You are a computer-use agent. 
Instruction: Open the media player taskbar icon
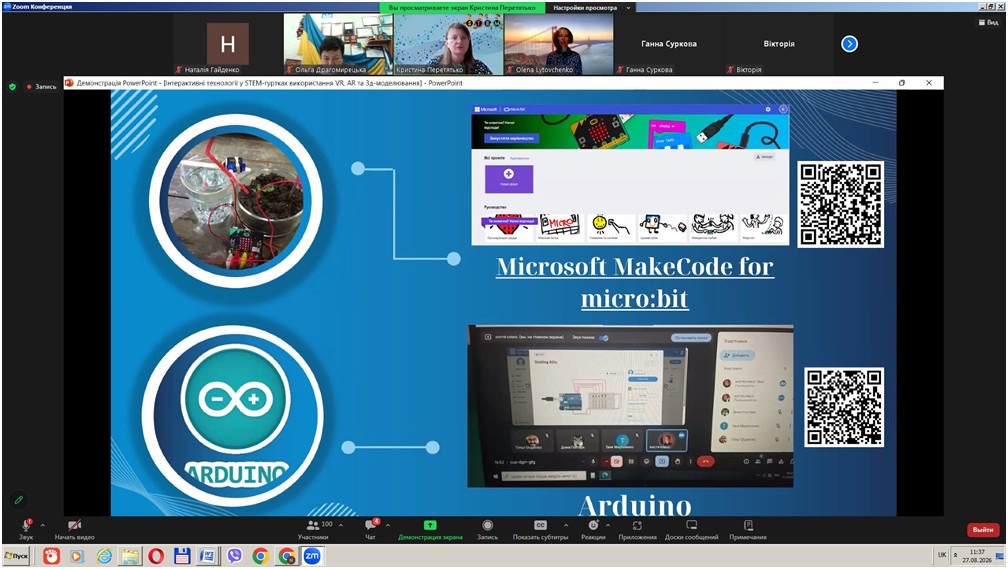tap(77, 555)
